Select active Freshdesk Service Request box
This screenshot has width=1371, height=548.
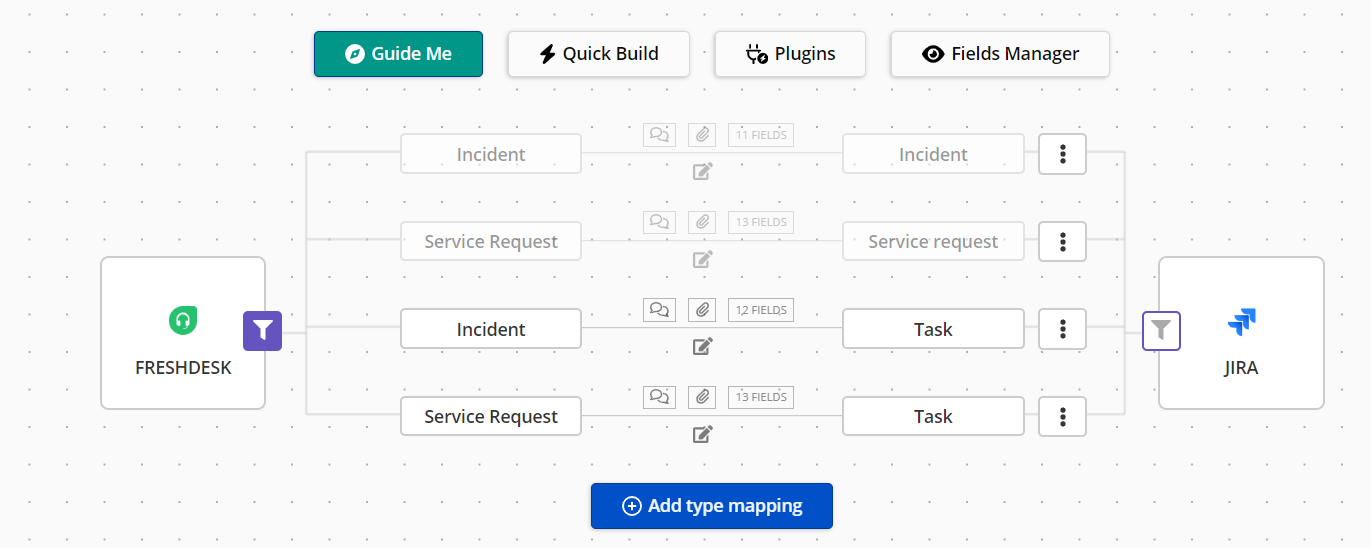pos(491,416)
